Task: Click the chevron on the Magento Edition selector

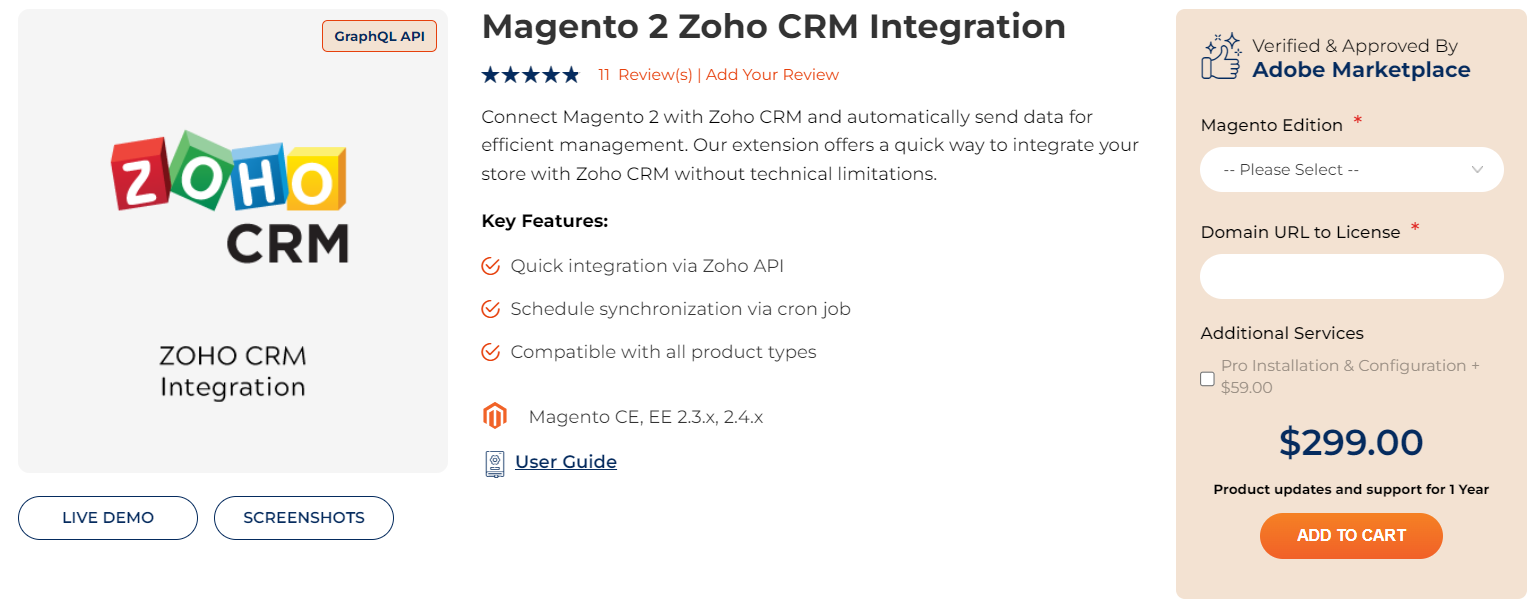Action: tap(1479, 169)
